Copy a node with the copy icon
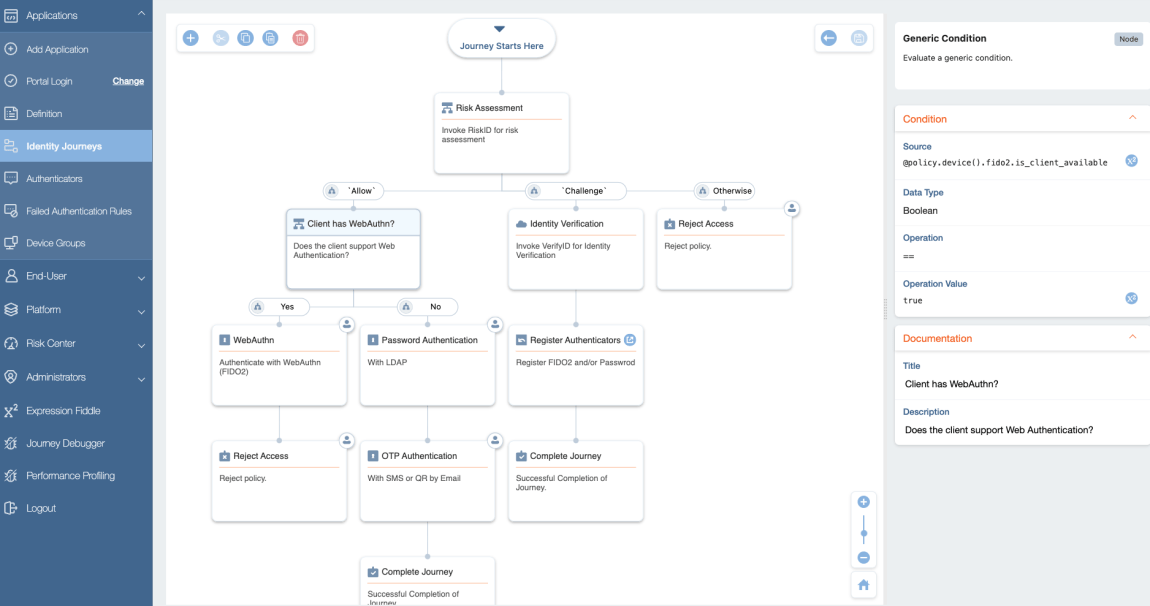This screenshot has height=606, width=1150. (x=245, y=37)
